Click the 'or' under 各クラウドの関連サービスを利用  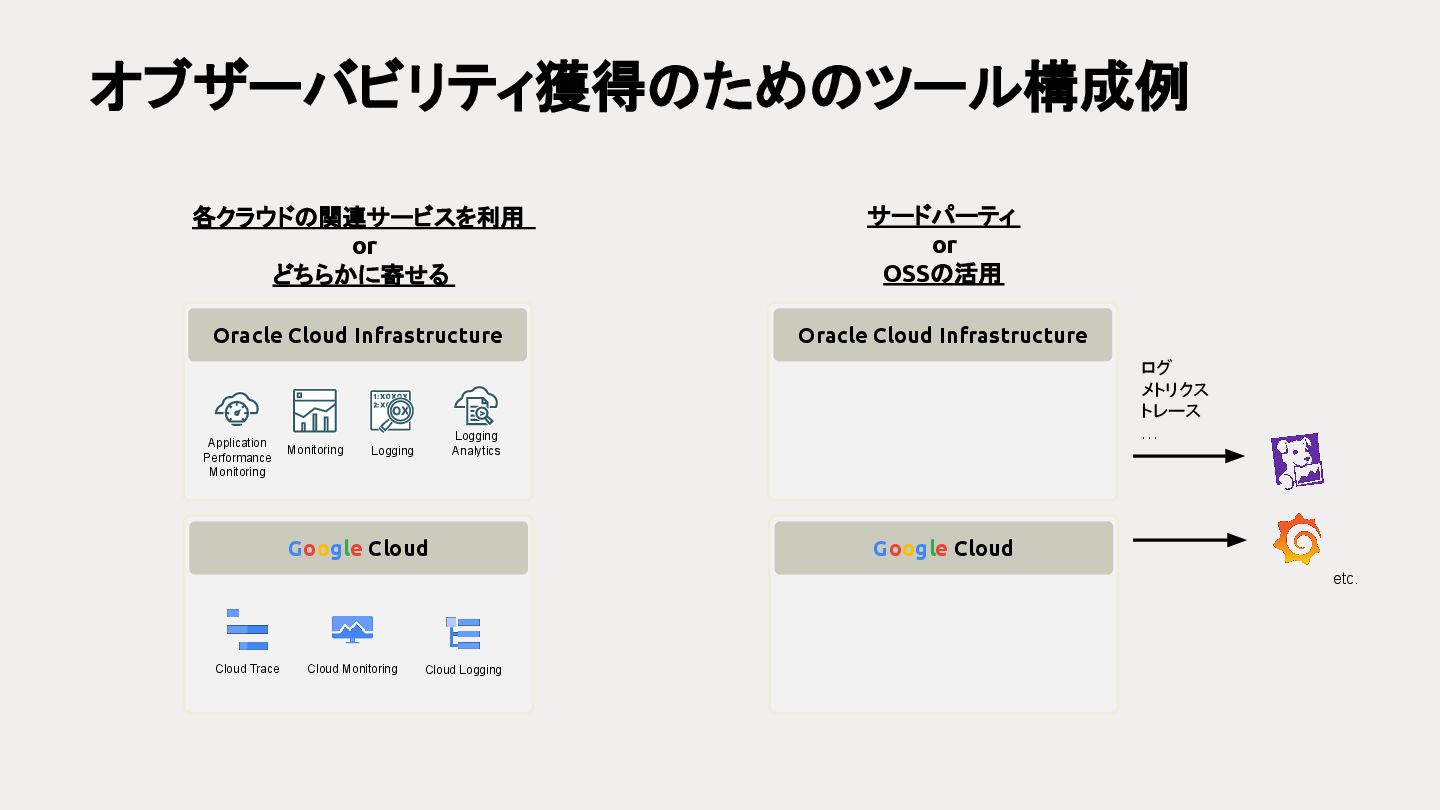(364, 246)
